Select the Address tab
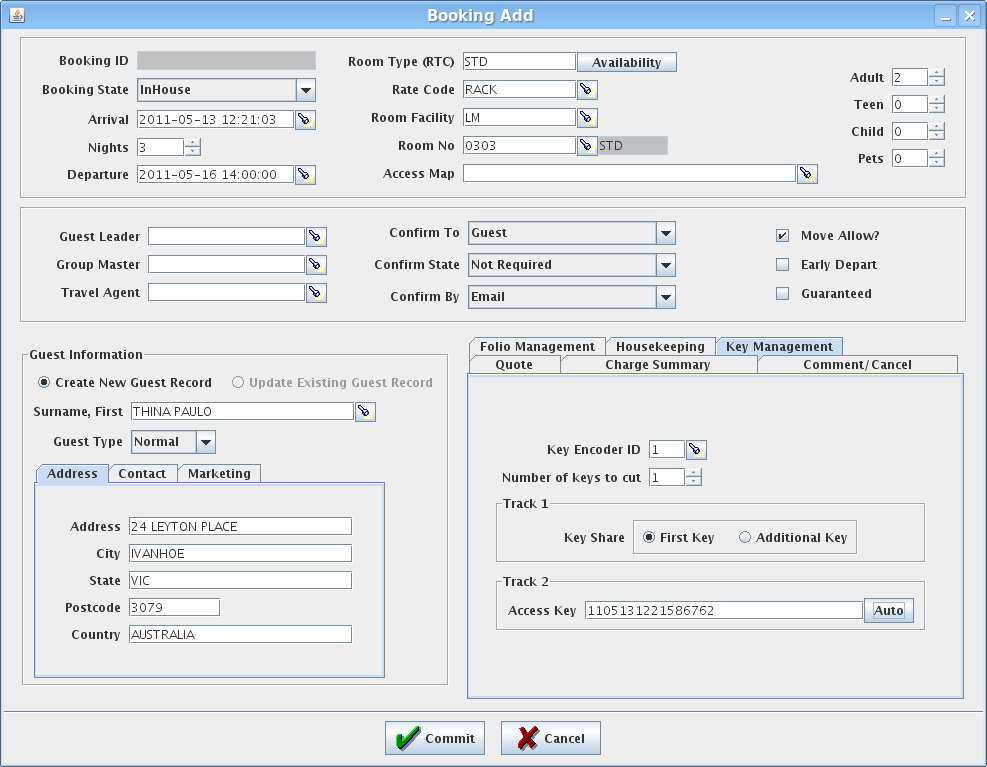 point(72,474)
